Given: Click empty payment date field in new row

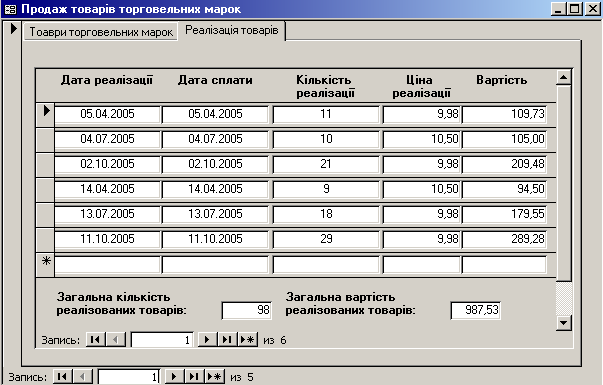Looking at the screenshot, I should [x=215, y=265].
